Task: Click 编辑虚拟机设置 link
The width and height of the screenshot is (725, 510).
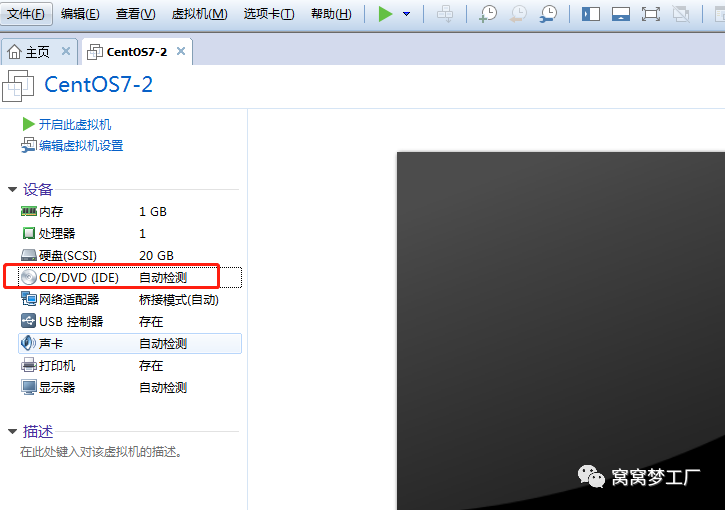Action: tap(81, 146)
